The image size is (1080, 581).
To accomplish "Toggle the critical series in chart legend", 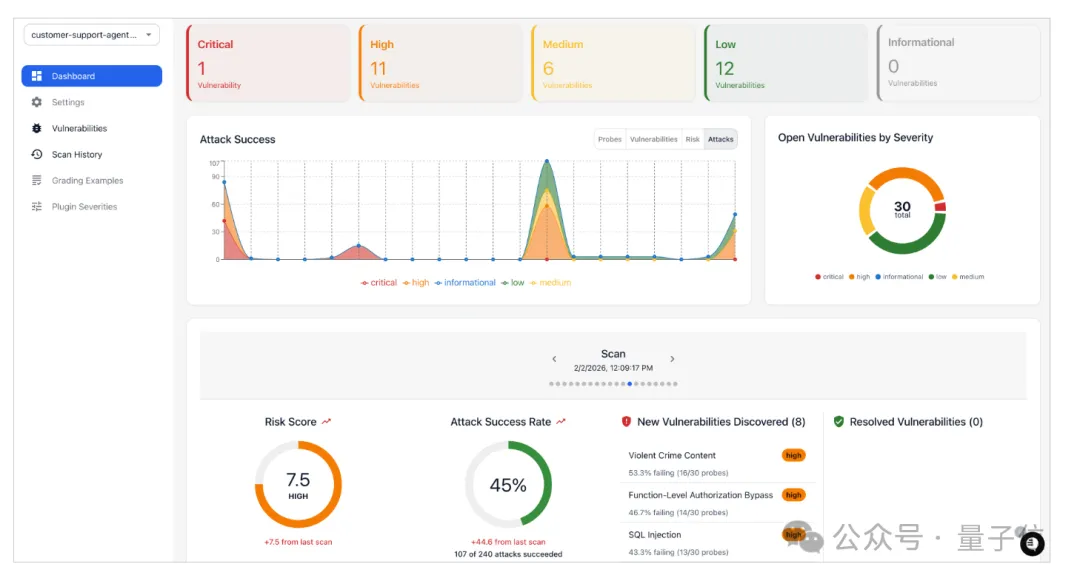I will click(x=379, y=283).
